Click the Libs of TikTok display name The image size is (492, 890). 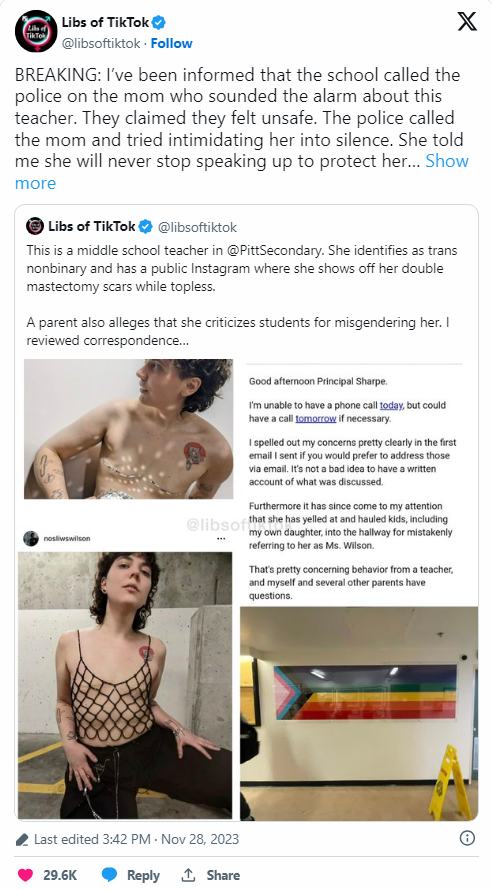coord(106,23)
